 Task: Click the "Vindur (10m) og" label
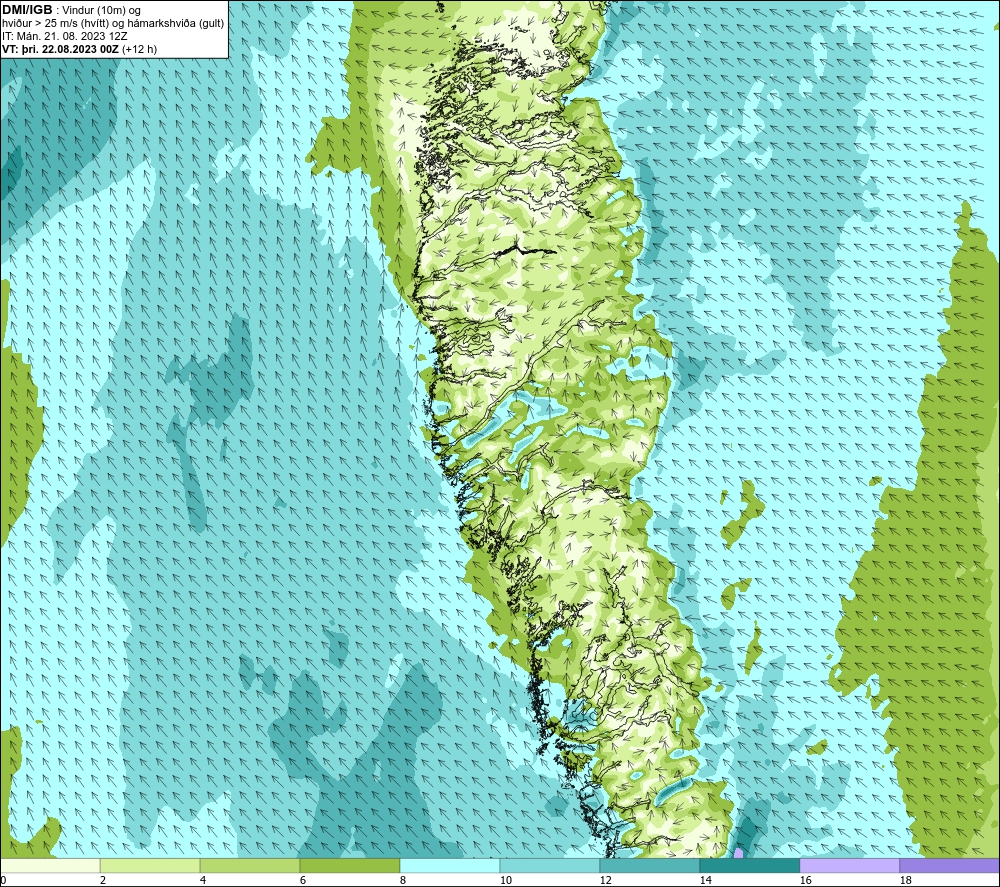pos(101,11)
